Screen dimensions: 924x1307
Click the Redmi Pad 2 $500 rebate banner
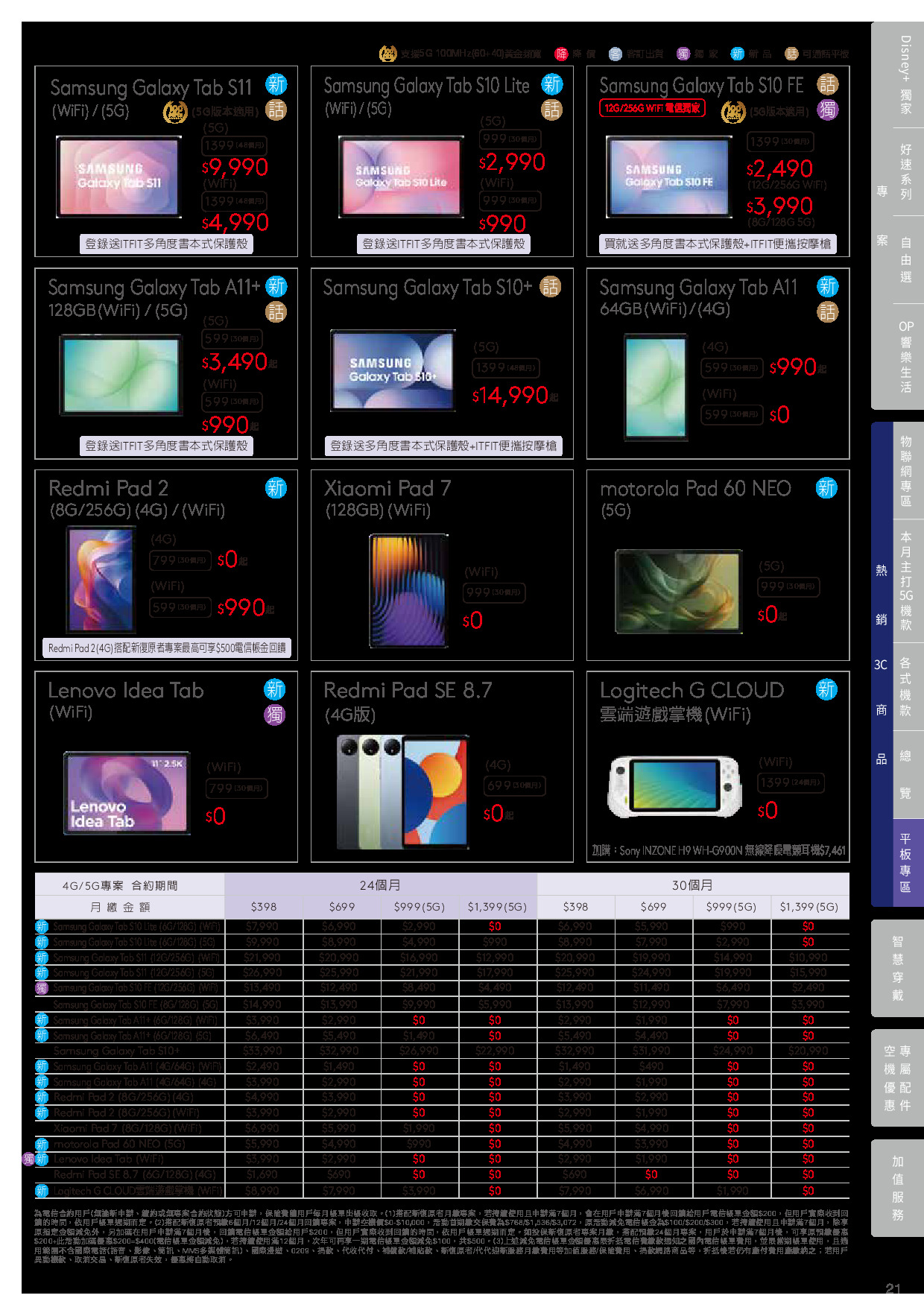pyautogui.click(x=166, y=648)
